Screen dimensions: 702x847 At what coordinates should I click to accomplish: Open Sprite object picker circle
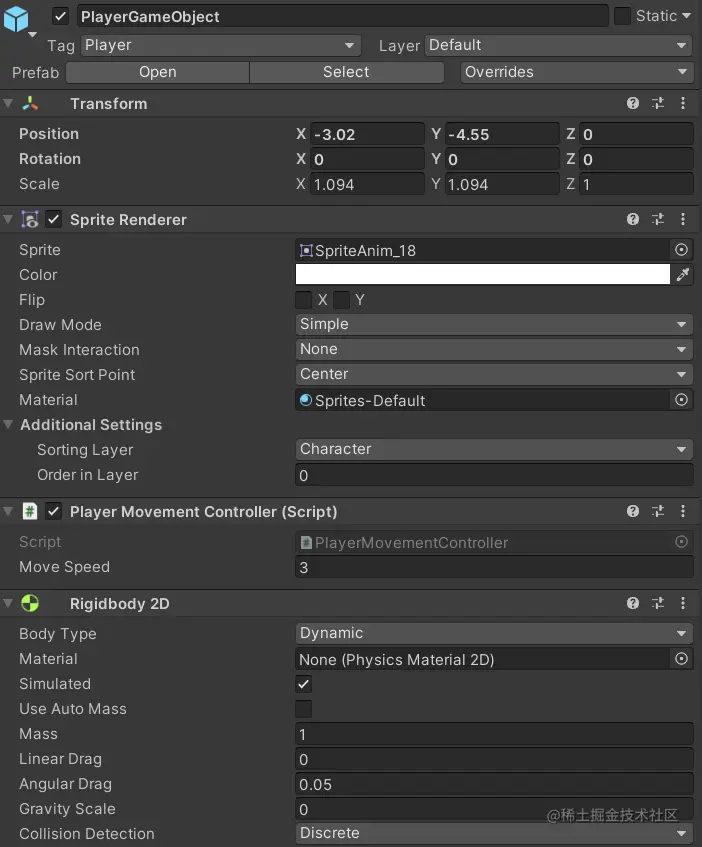(x=682, y=250)
